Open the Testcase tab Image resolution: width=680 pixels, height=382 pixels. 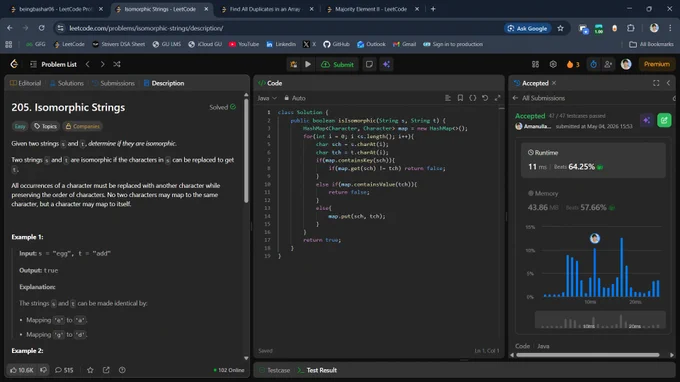tap(274, 370)
